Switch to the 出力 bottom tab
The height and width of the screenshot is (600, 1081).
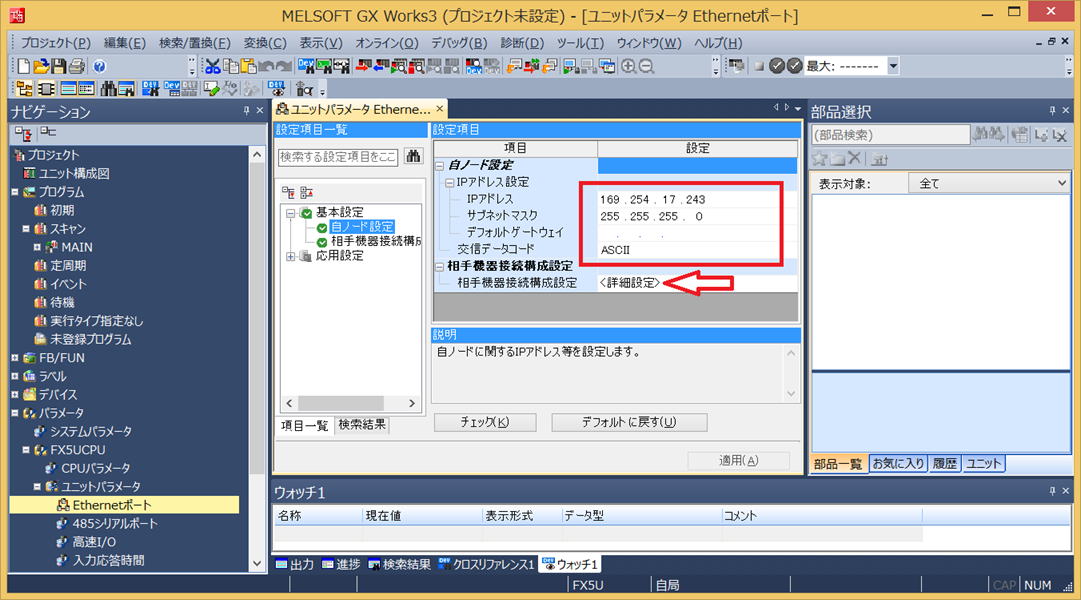[295, 564]
